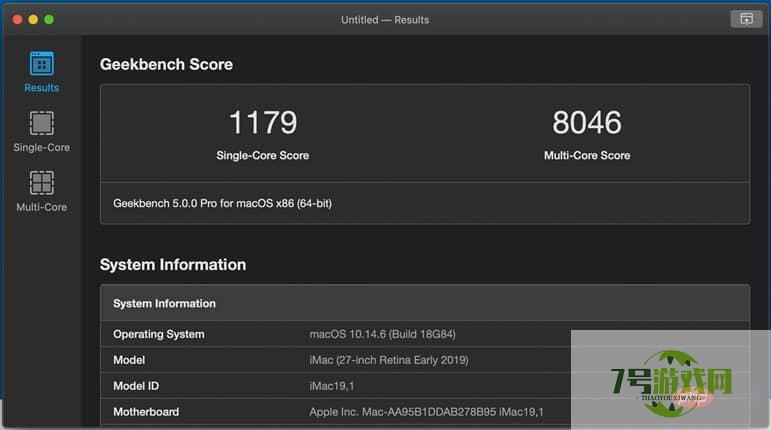Click the 'Operating System' row label
The height and width of the screenshot is (430, 771).
click(158, 334)
